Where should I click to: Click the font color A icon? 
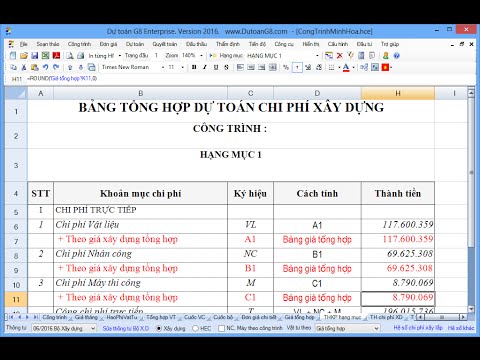pyautogui.click(x=346, y=67)
